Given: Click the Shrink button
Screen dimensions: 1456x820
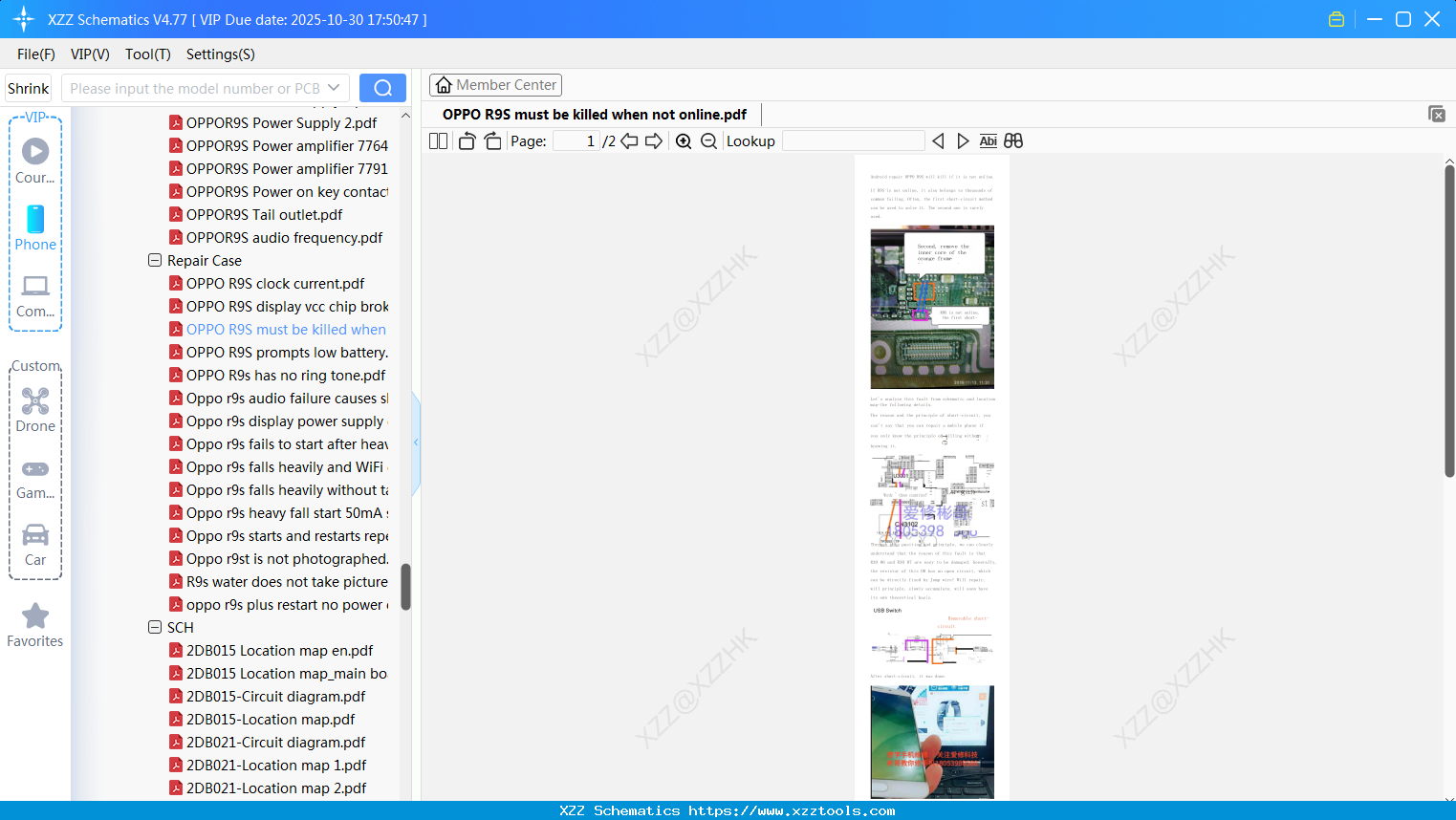Looking at the screenshot, I should point(29,88).
